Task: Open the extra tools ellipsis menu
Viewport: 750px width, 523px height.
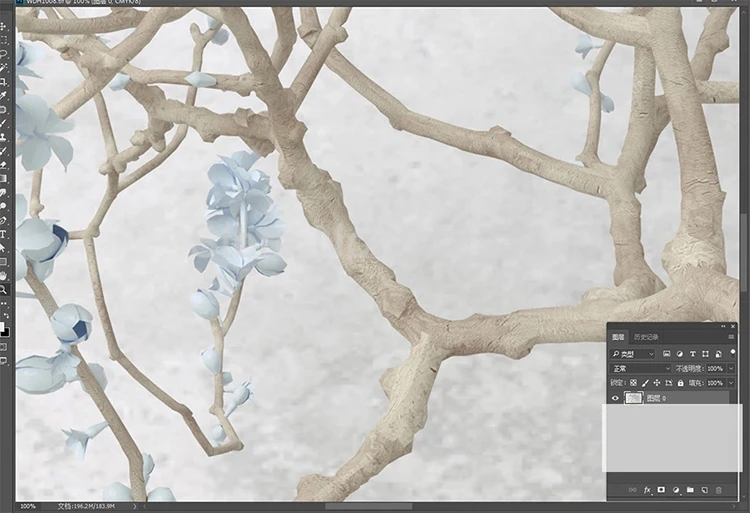Action: 3,304
